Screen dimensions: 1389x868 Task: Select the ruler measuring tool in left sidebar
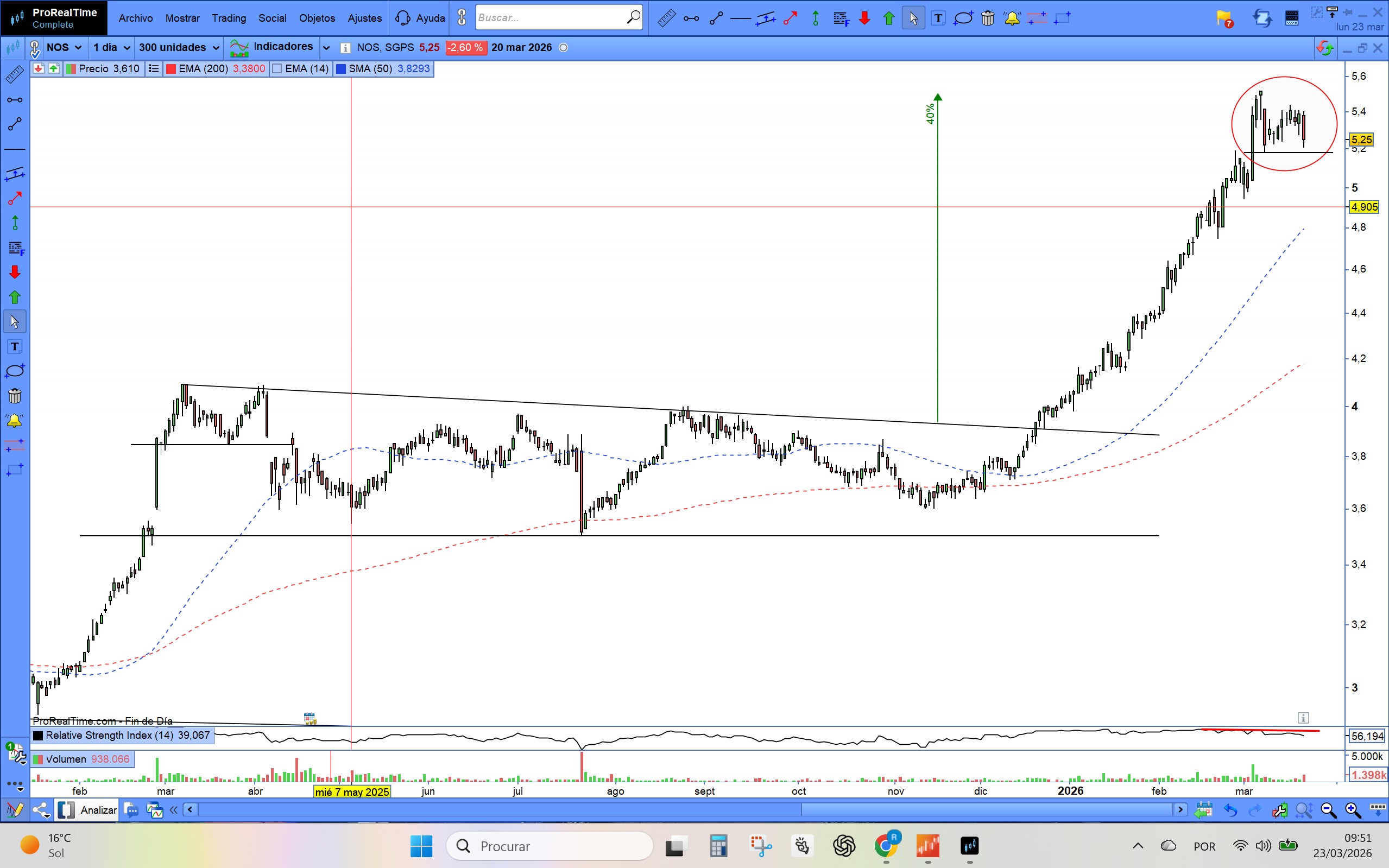click(x=14, y=74)
